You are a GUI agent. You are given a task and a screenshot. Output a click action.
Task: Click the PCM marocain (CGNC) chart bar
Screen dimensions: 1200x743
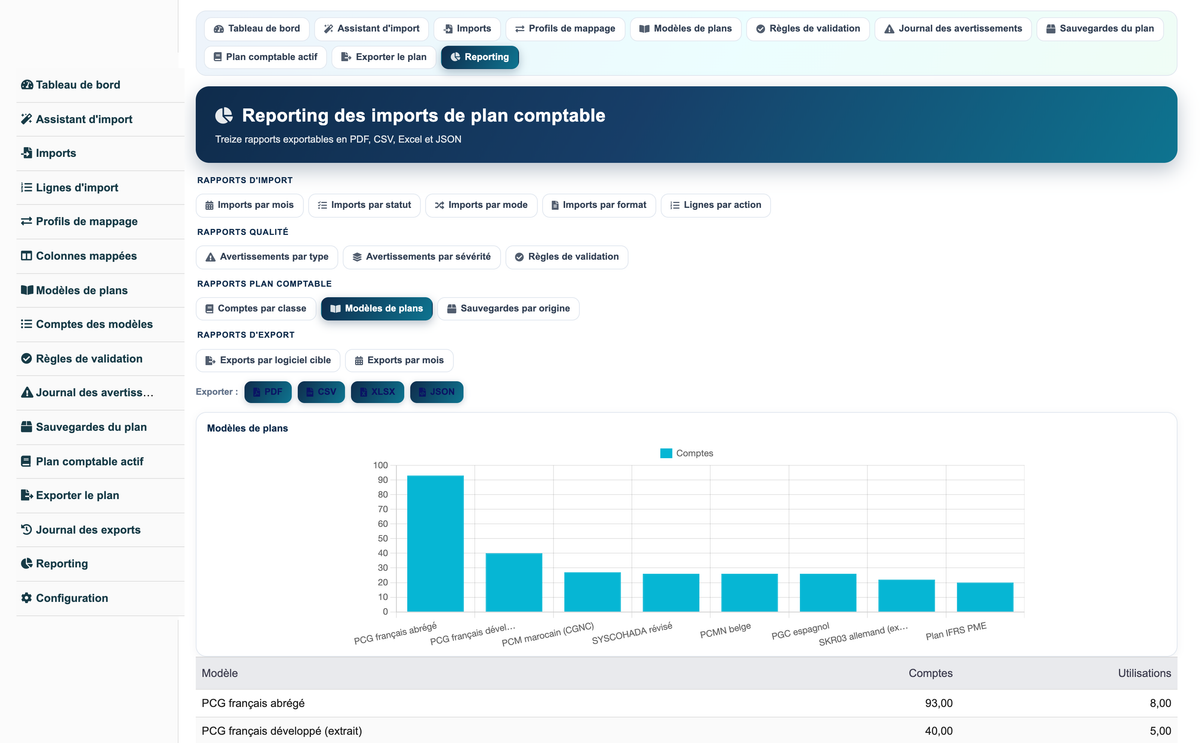tap(592, 592)
